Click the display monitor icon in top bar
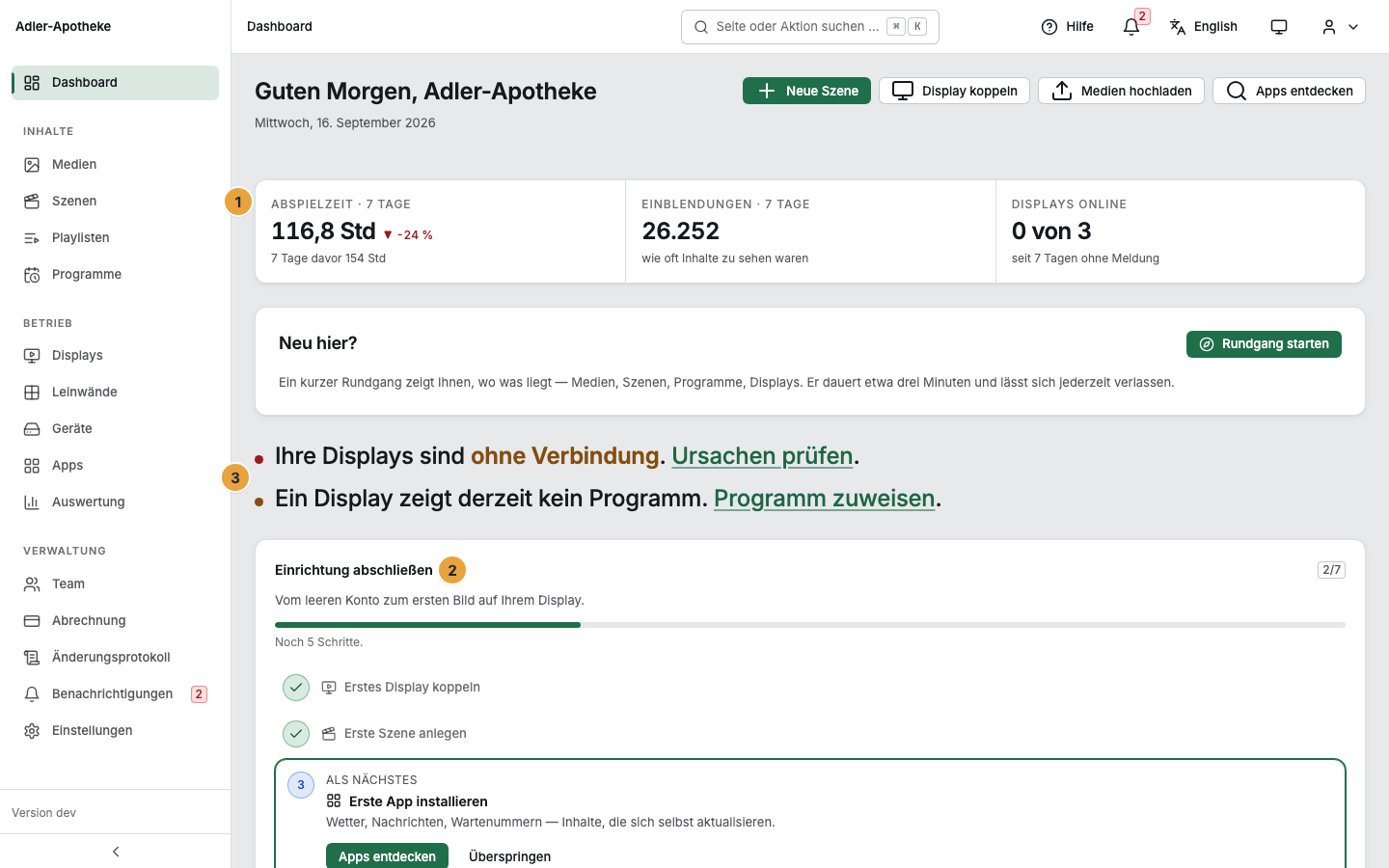 tap(1279, 27)
